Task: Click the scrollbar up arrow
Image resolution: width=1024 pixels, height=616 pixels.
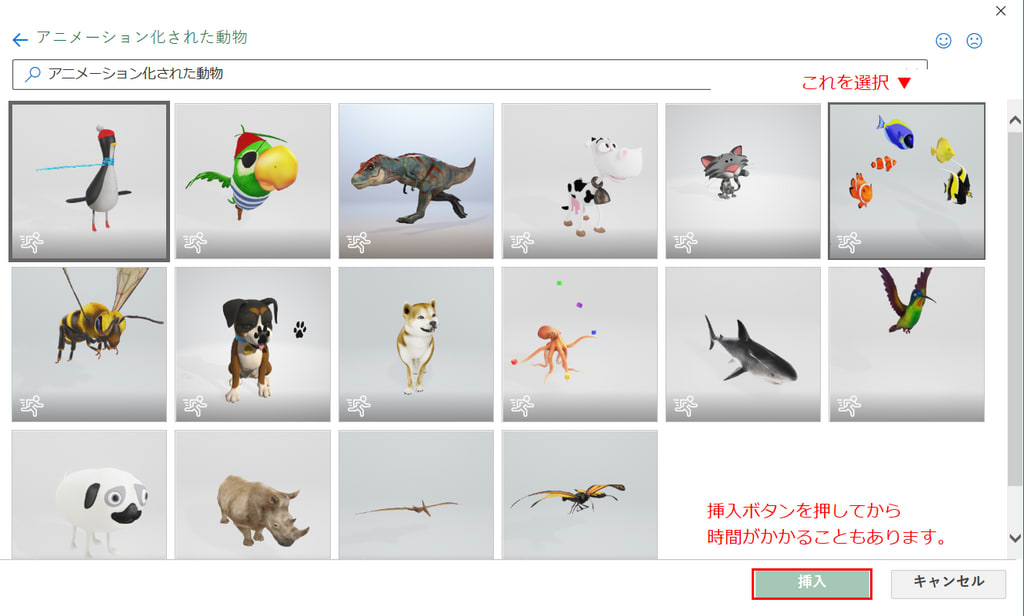Action: pyautogui.click(x=1015, y=120)
